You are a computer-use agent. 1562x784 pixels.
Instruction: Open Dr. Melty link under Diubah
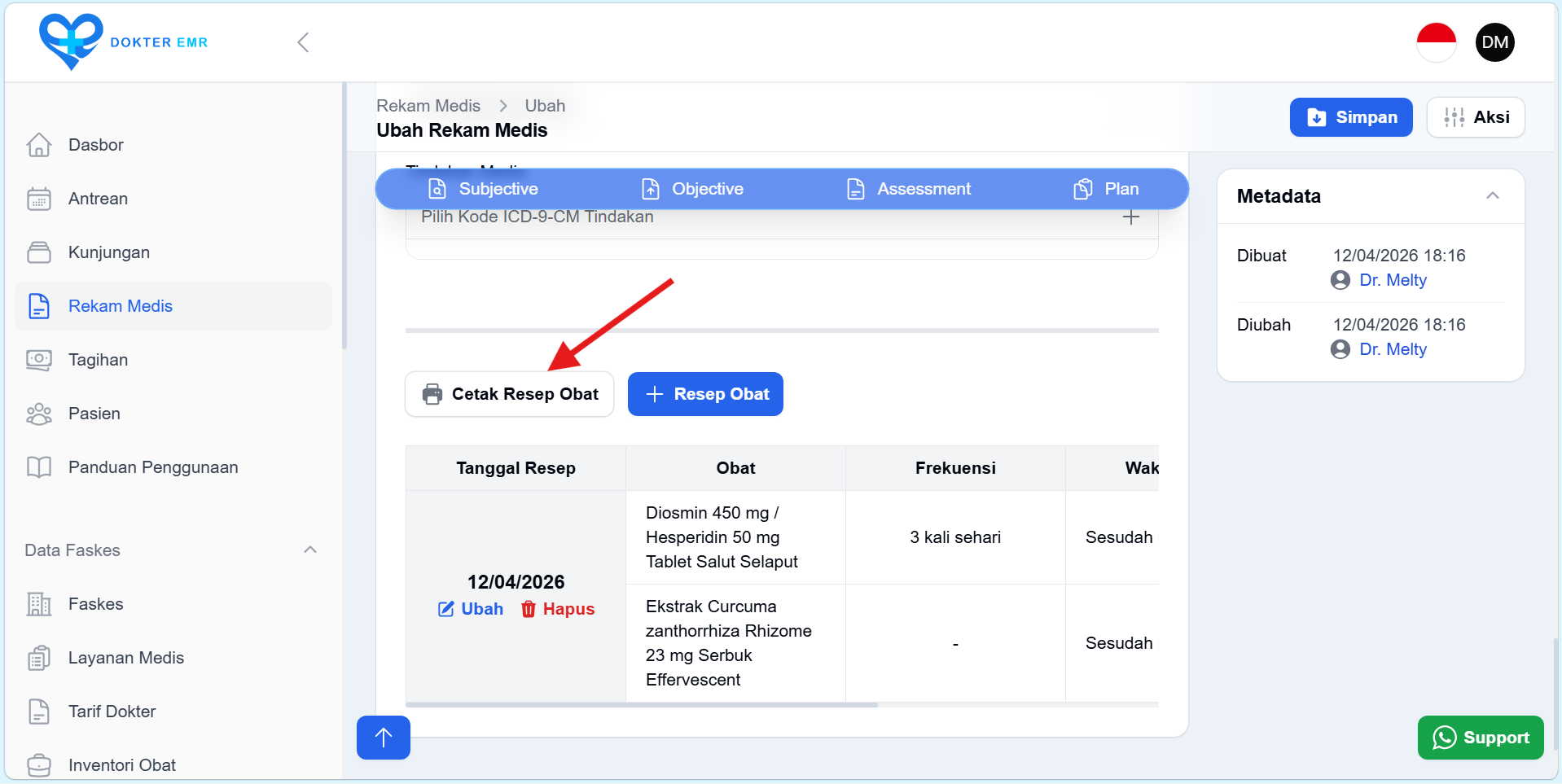point(1393,349)
